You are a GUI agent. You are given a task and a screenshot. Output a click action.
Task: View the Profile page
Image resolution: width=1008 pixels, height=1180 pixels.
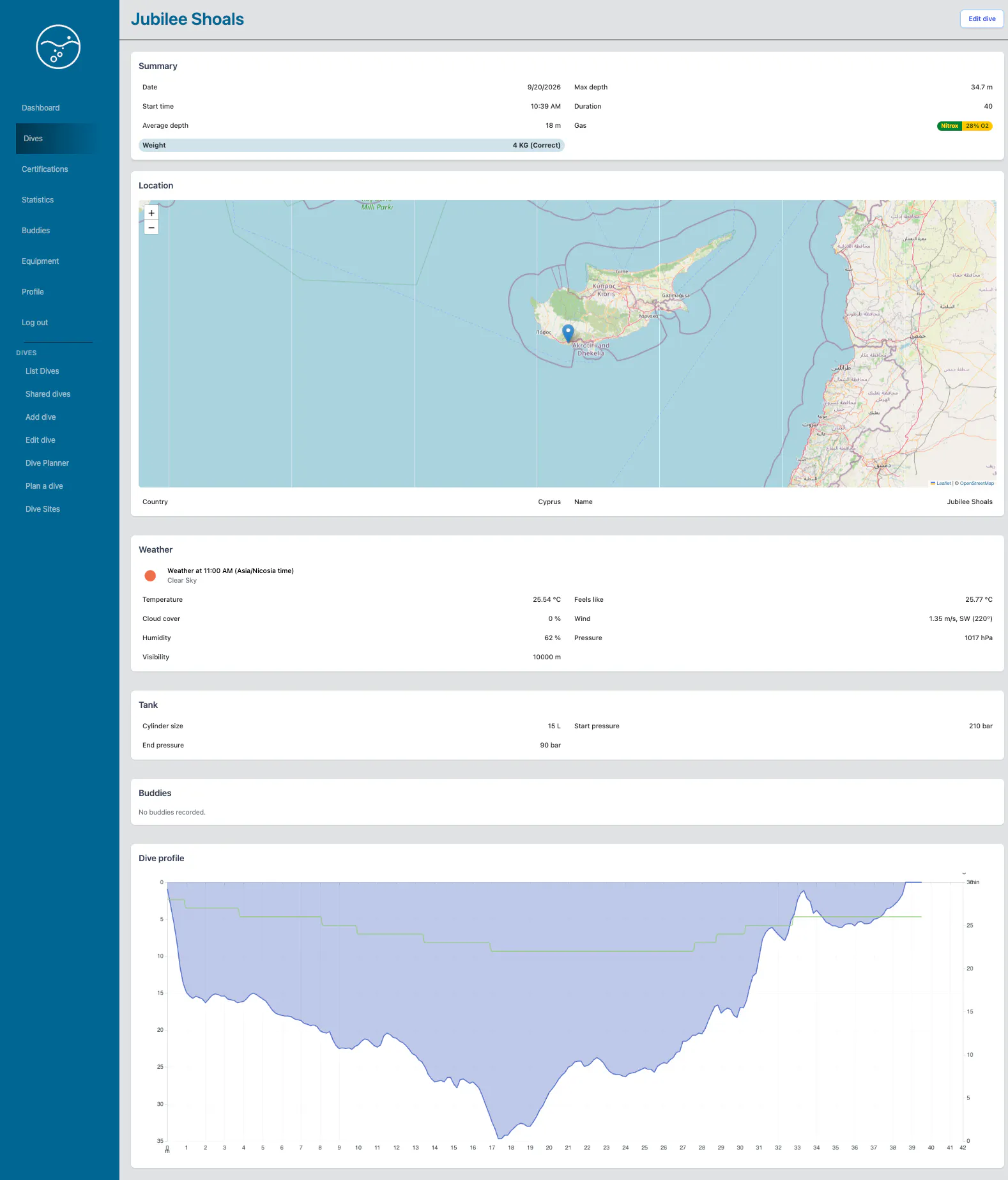click(33, 292)
